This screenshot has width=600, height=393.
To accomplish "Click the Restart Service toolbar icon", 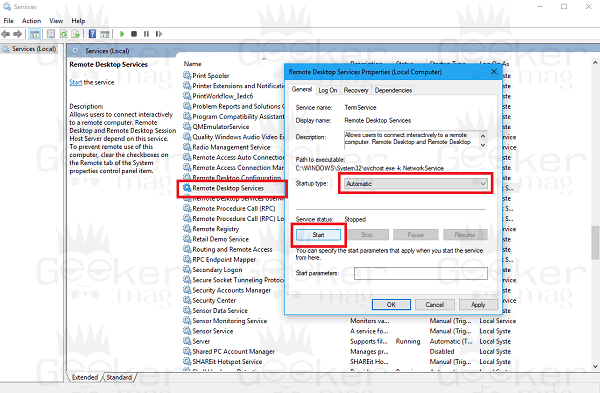I will point(159,34).
